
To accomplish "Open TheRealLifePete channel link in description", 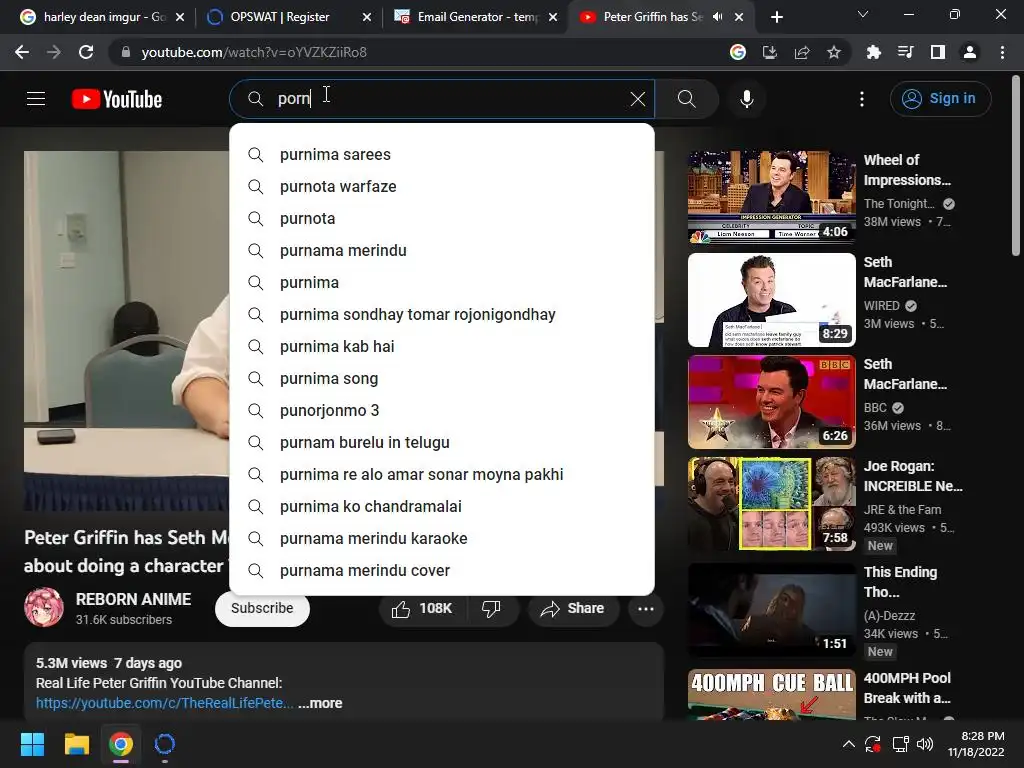I will coord(165,703).
